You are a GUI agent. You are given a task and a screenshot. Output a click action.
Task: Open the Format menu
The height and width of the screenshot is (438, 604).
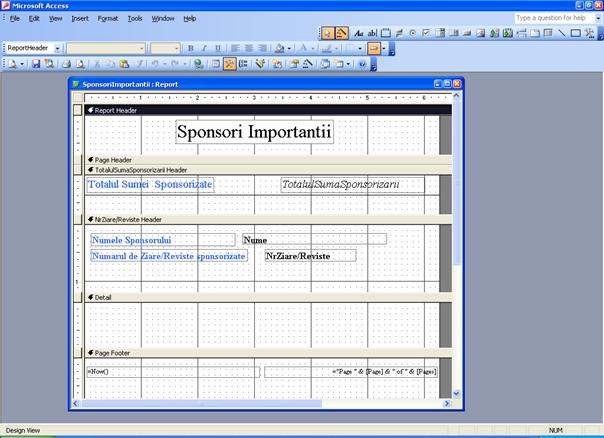(x=106, y=18)
